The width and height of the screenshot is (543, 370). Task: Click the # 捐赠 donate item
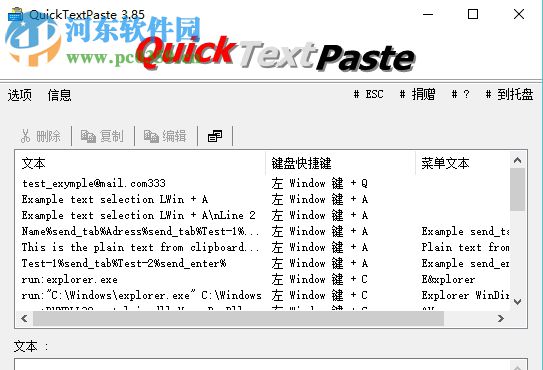click(x=417, y=94)
